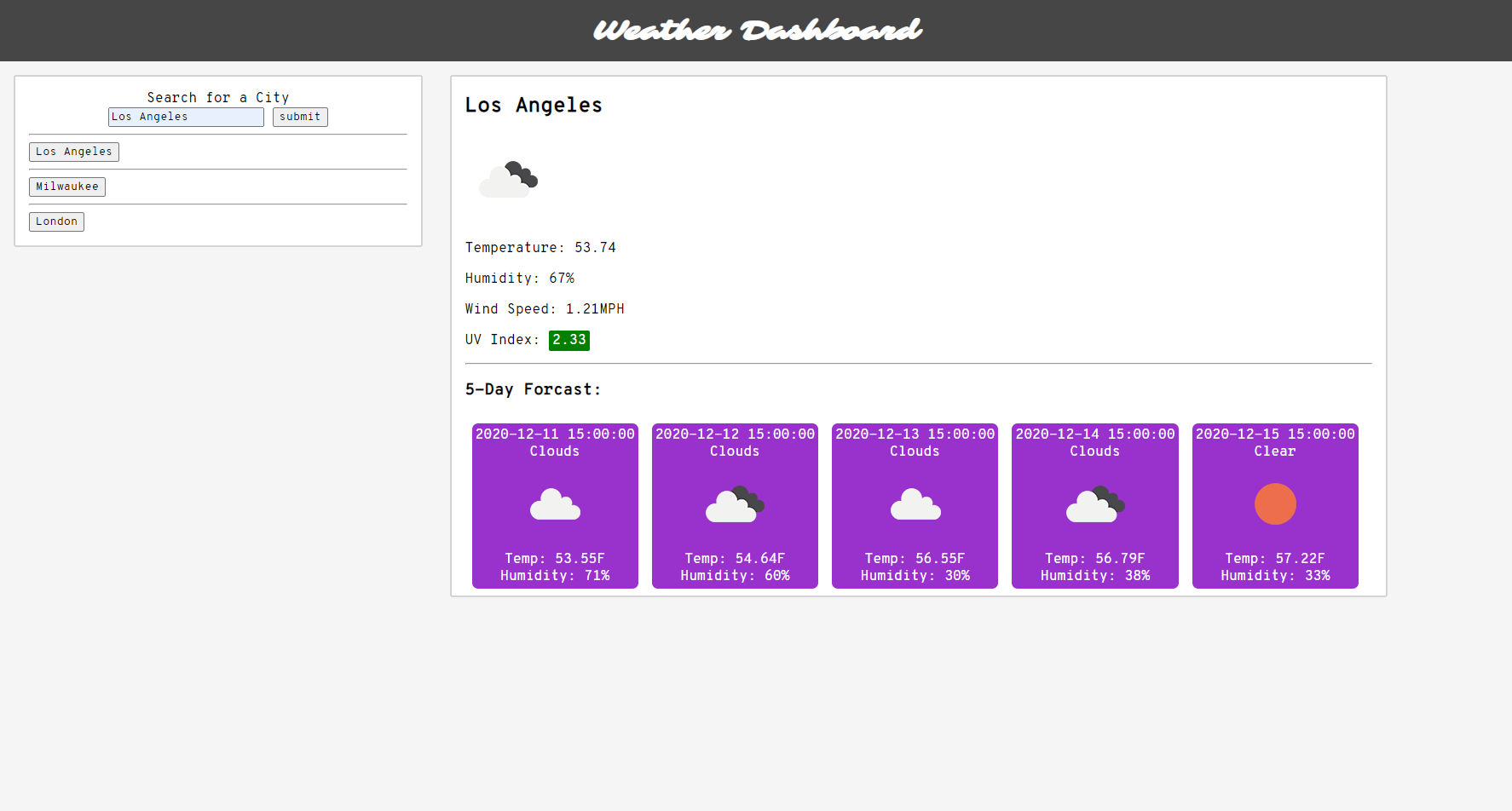
Task: Click the cloud icon on the 2020-12-14 forecast card
Action: pyautogui.click(x=1095, y=504)
